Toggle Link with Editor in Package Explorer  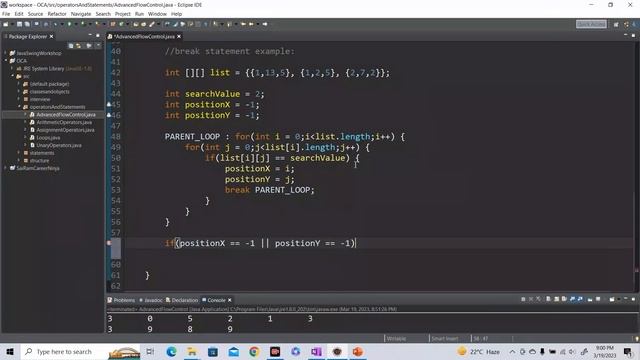coord(78,46)
